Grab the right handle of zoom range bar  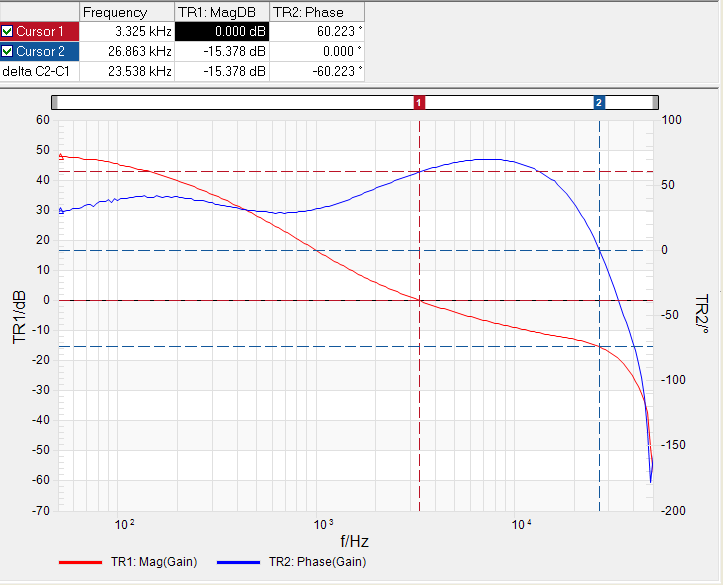tap(655, 103)
